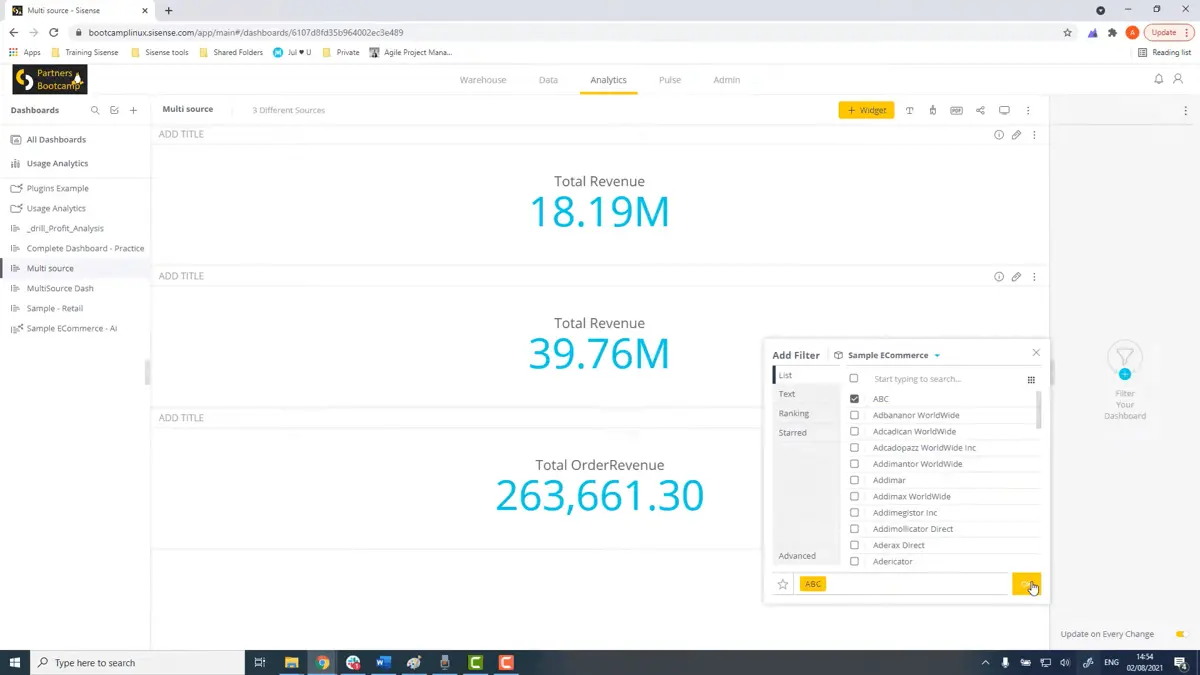Bookmark this page with the star icon

click(1067, 32)
